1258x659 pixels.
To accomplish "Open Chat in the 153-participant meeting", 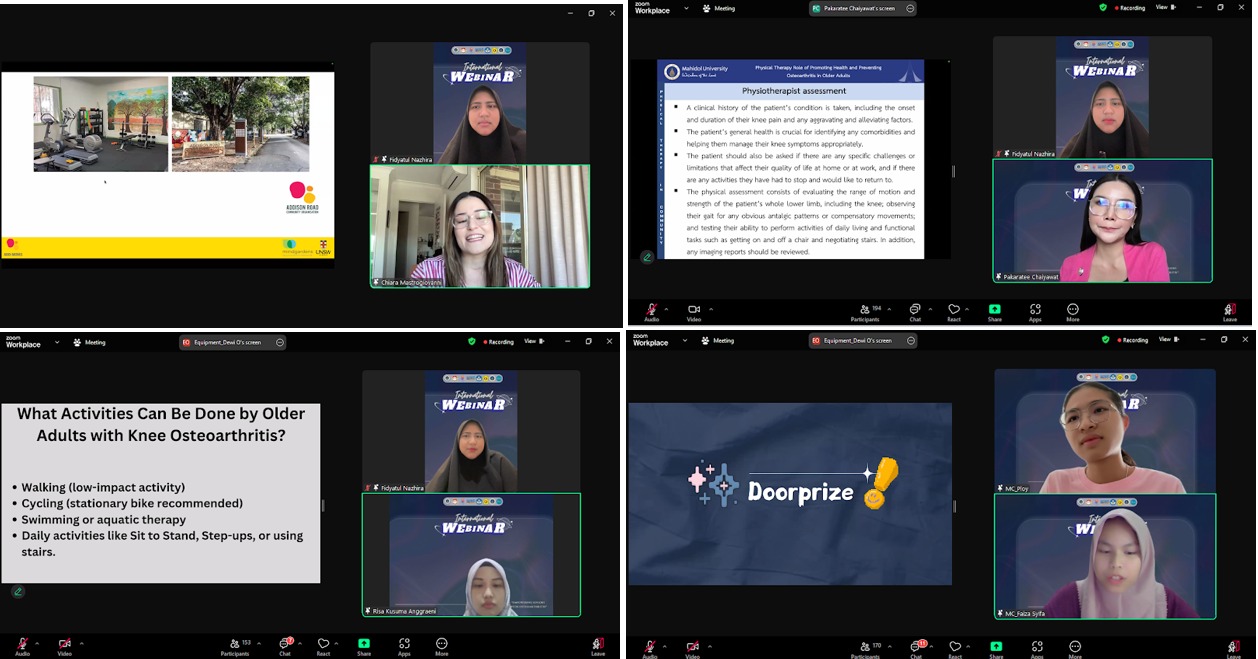I will pos(286,644).
